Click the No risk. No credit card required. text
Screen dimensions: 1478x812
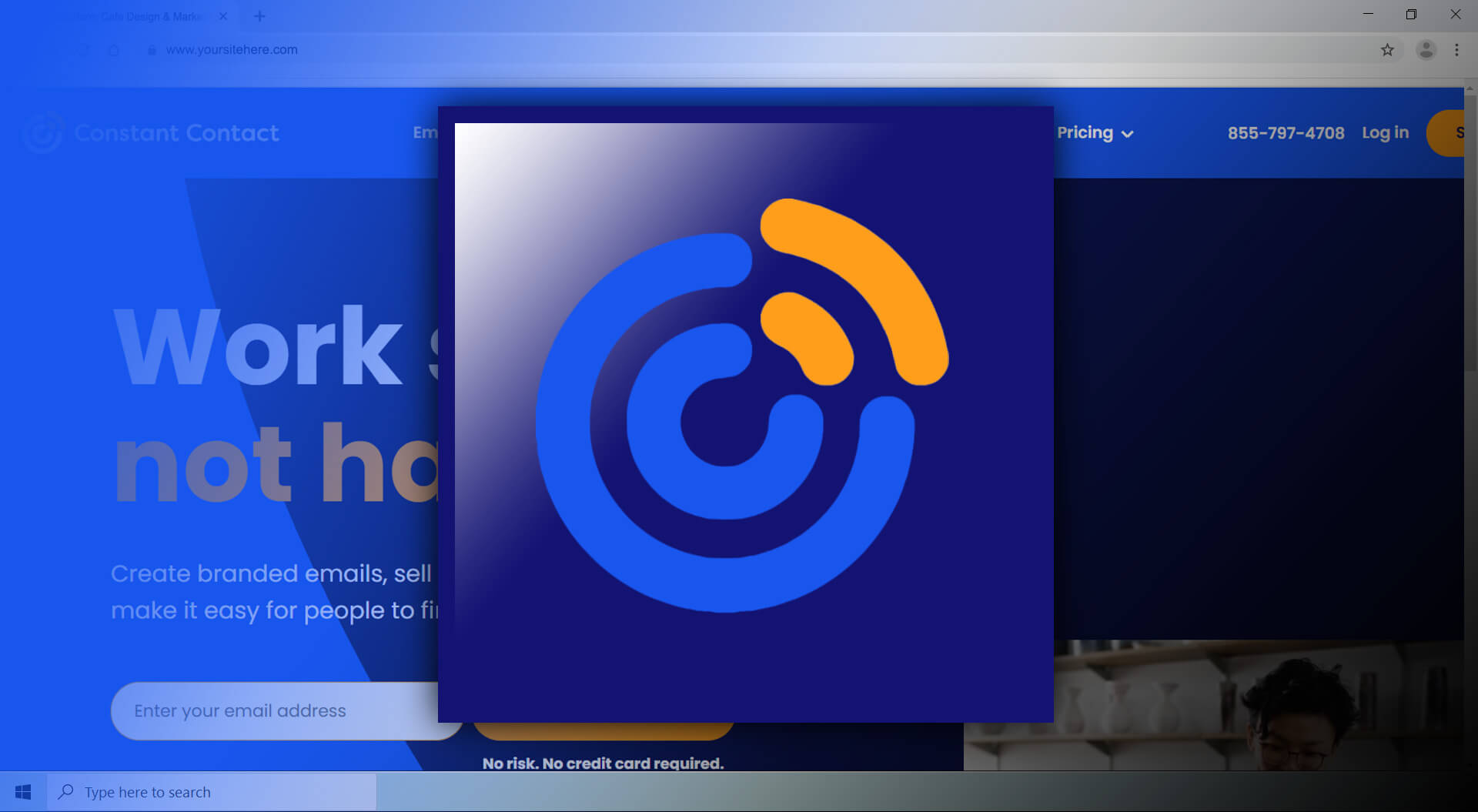pyautogui.click(x=603, y=764)
